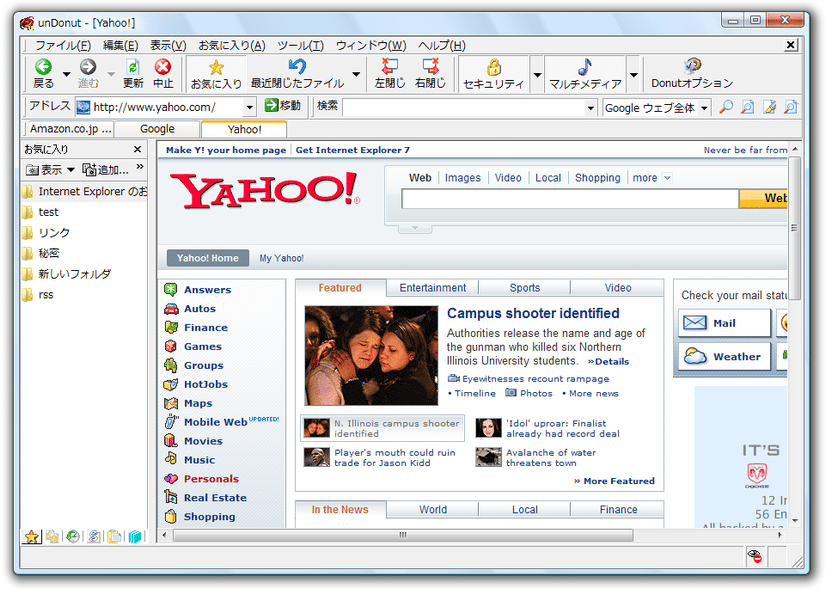This screenshot has height=589, width=826.
Task: Open Multimedia dropdown arrow
Action: [634, 74]
